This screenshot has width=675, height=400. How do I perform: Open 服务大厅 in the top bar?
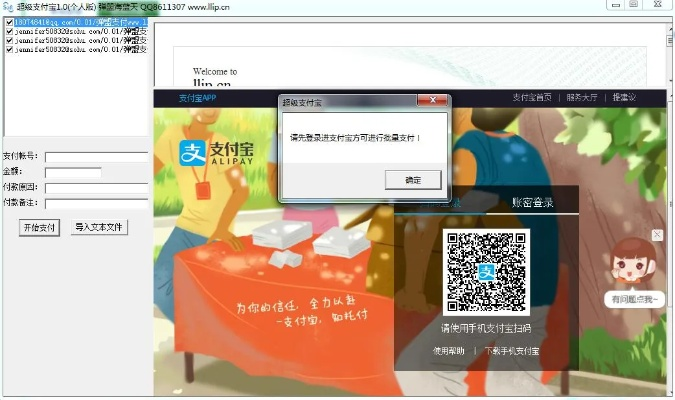[581, 98]
